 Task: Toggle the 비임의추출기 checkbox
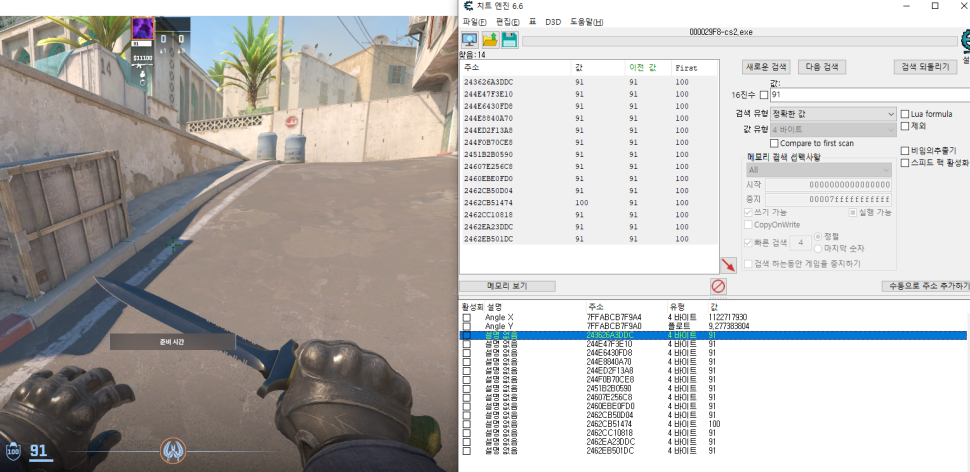[905, 150]
